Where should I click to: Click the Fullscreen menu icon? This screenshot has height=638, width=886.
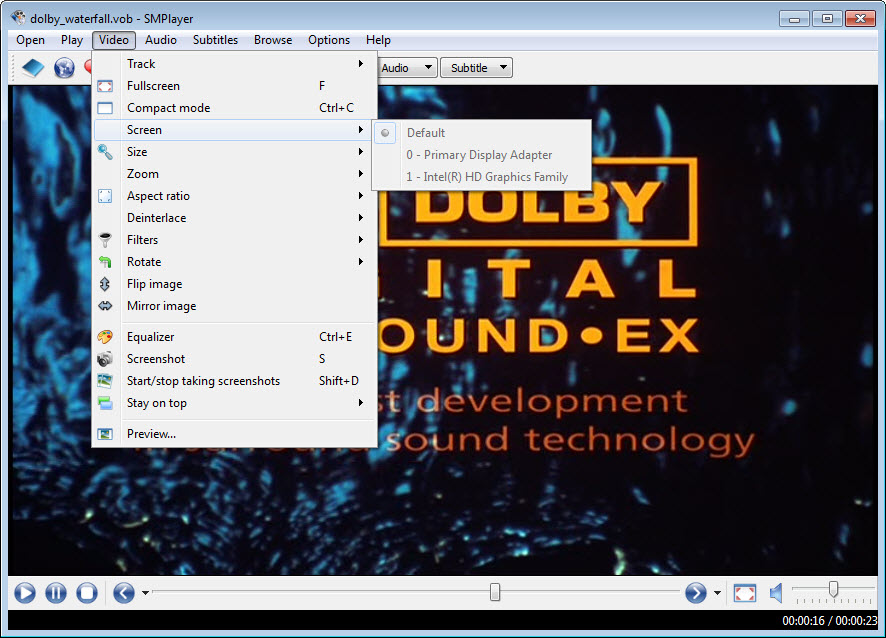[105, 86]
